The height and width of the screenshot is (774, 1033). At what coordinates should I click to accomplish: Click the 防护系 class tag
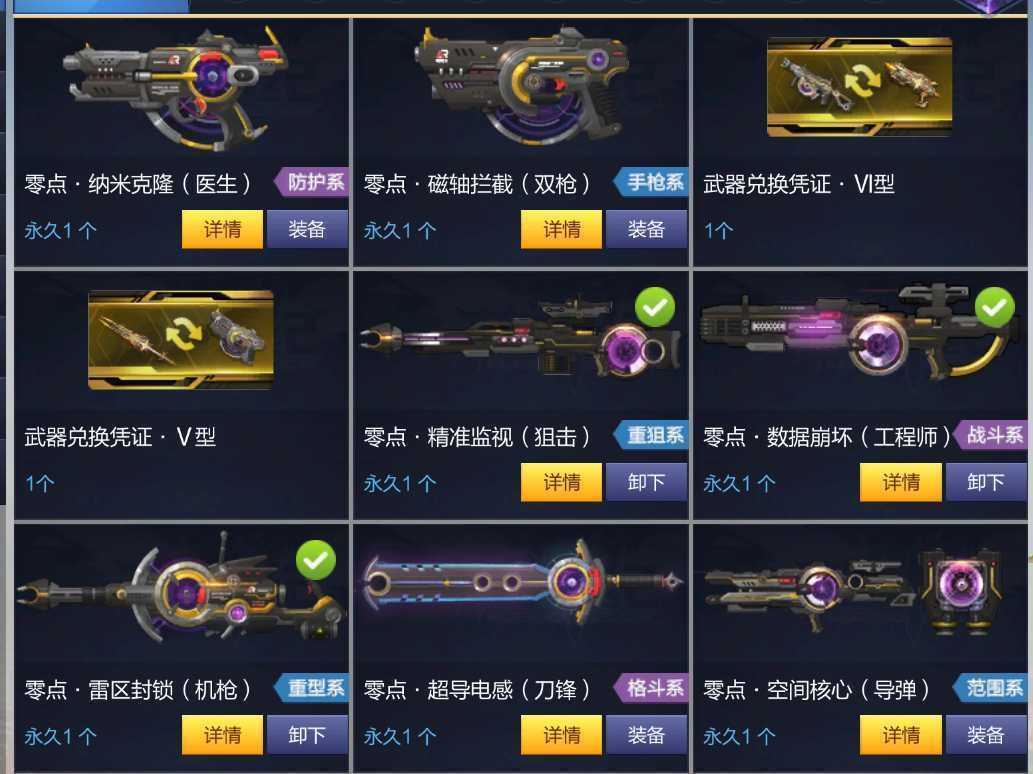[312, 182]
